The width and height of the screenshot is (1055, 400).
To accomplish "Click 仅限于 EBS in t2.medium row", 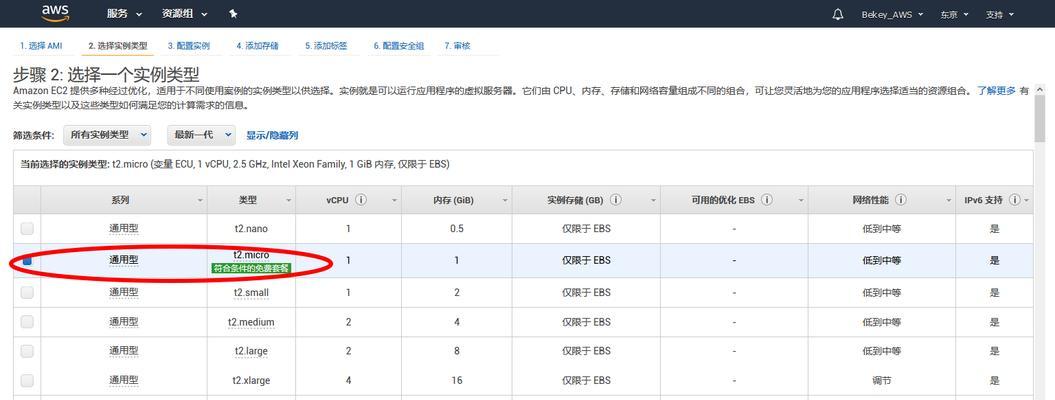I will (x=586, y=322).
